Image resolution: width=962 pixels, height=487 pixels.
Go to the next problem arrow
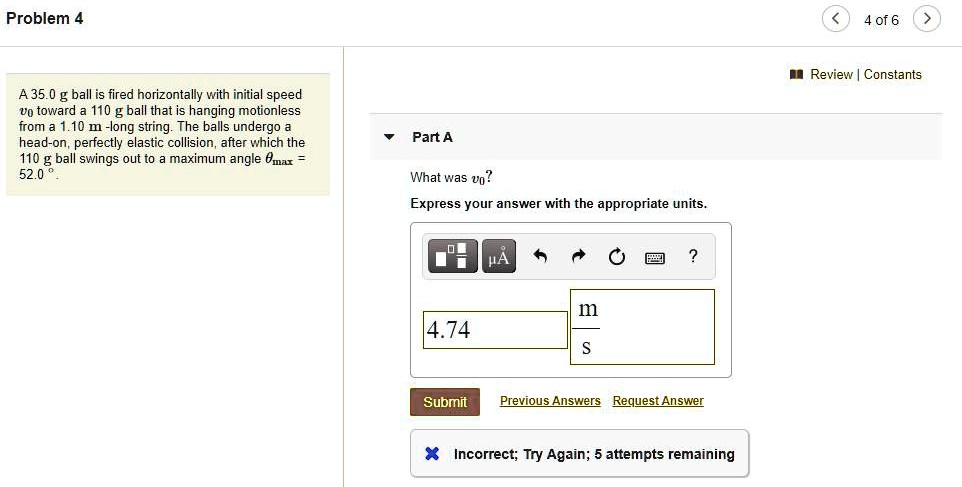point(926,19)
